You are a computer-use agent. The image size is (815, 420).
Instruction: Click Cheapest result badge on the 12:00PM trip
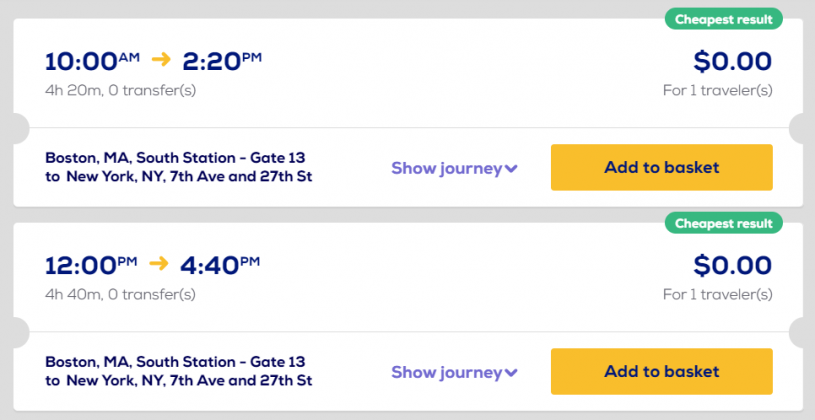pos(723,223)
